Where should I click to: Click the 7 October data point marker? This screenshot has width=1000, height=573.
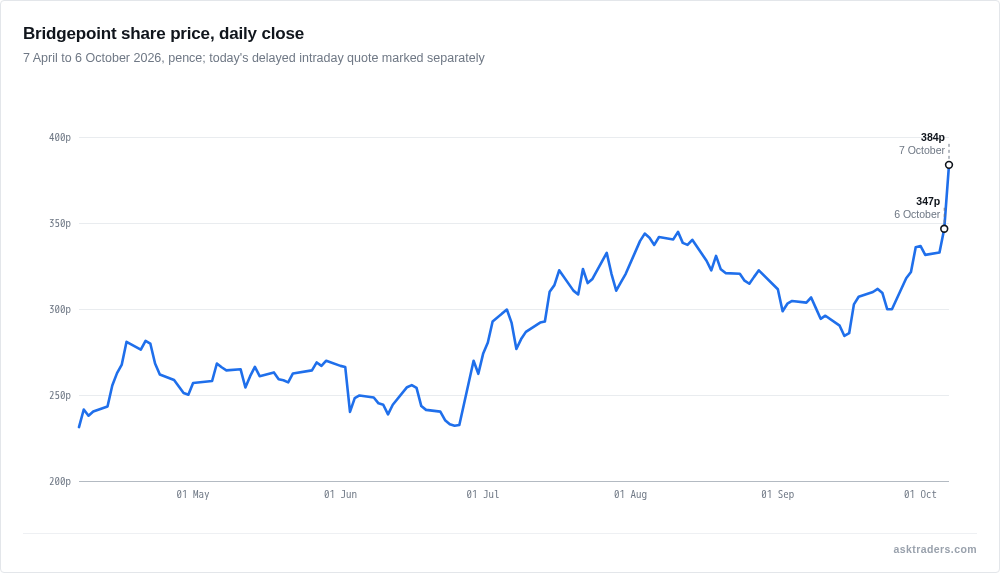[x=949, y=165]
